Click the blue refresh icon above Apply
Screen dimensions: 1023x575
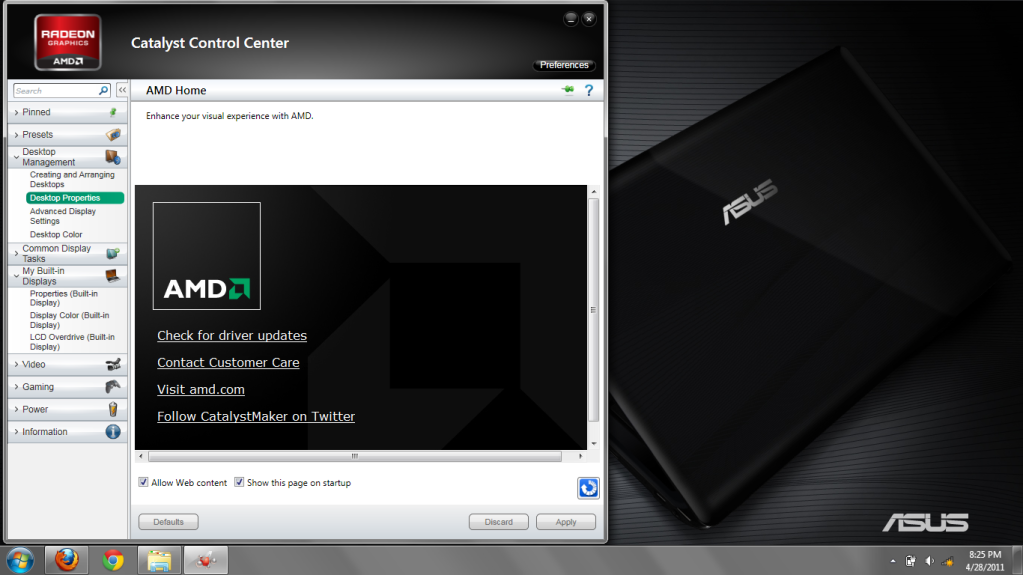pos(588,487)
